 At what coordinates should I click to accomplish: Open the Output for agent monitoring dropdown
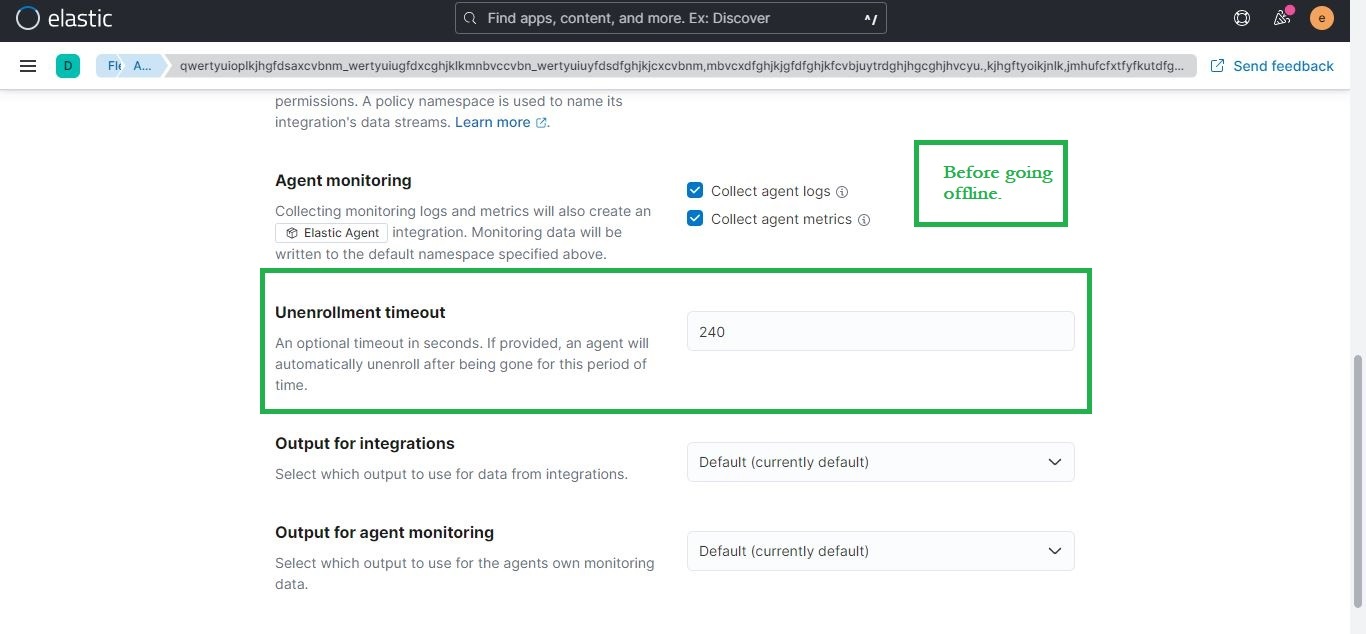pos(879,551)
